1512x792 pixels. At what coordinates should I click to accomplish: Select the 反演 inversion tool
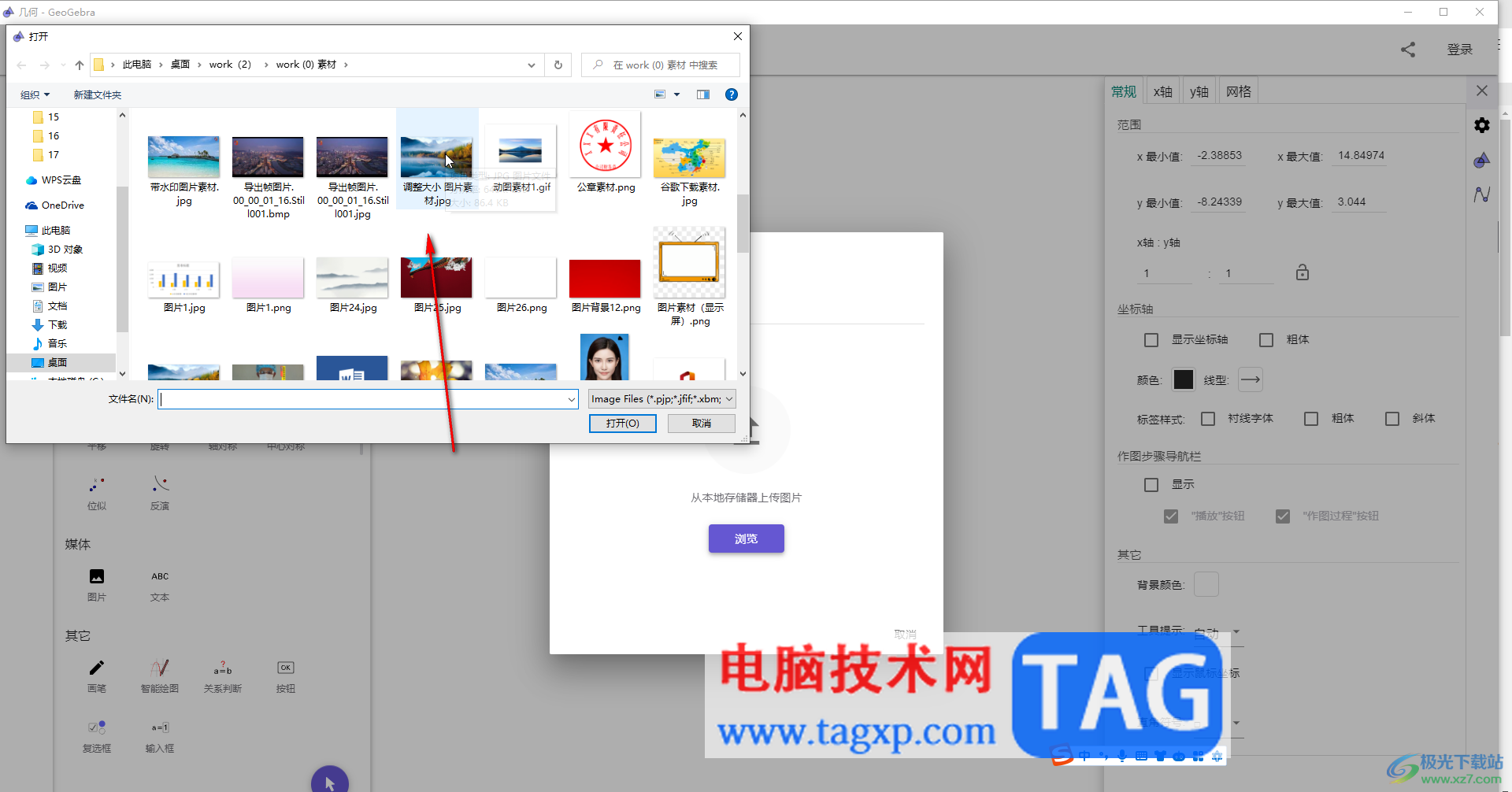coord(160,484)
